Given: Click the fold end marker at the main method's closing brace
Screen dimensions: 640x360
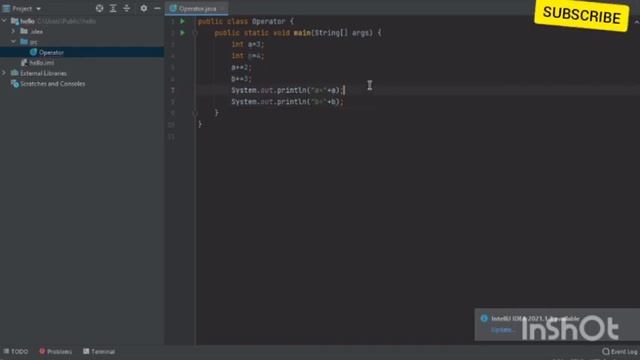Looking at the screenshot, I should point(195,113).
